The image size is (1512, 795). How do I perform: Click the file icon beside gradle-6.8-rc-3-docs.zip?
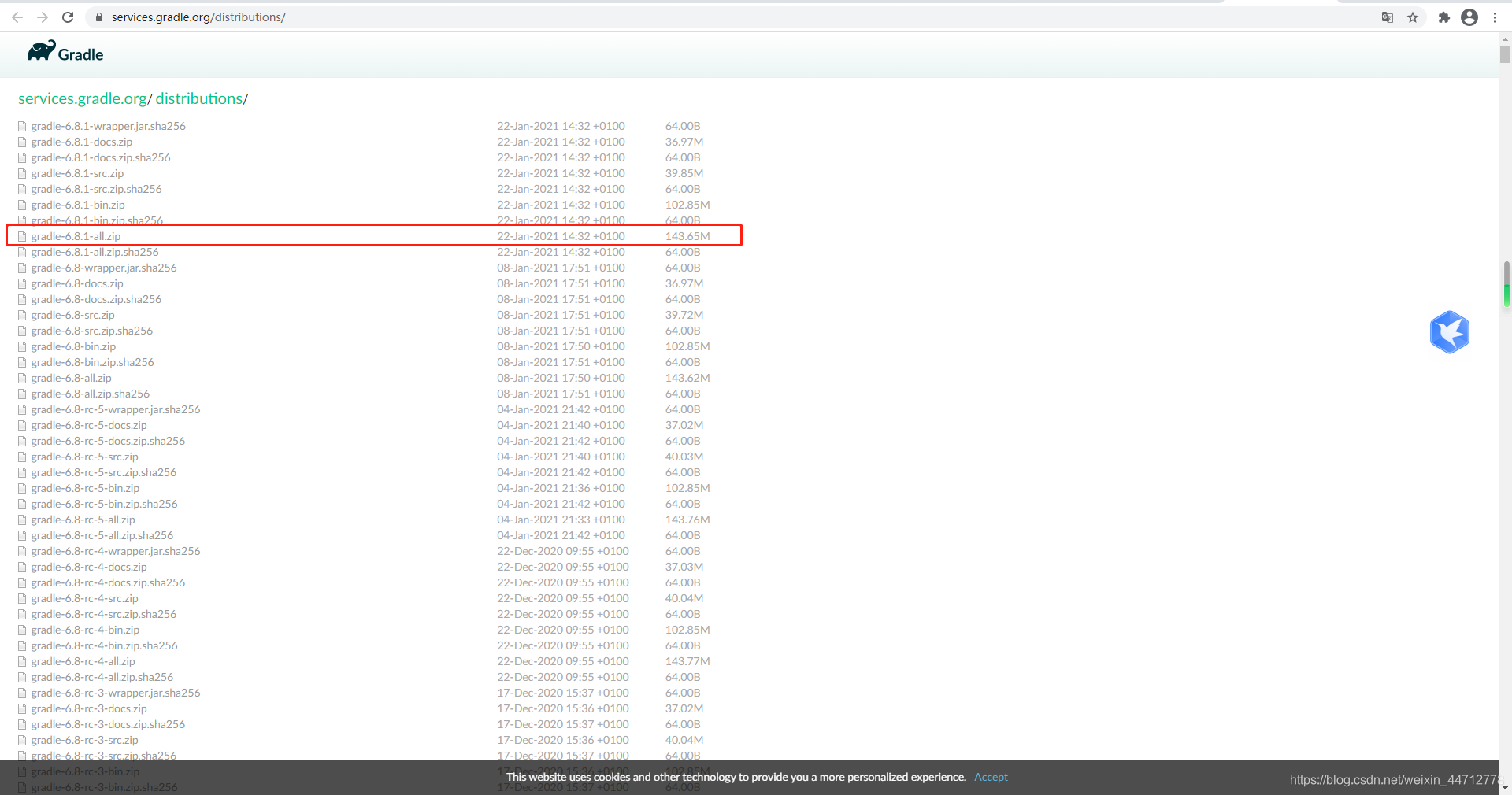click(22, 708)
